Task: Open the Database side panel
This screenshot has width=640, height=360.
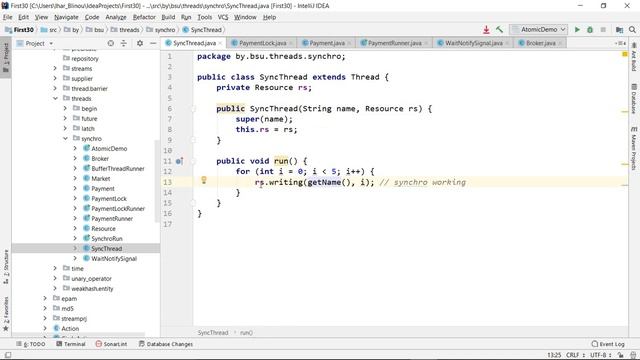Action: pyautogui.click(x=634, y=99)
